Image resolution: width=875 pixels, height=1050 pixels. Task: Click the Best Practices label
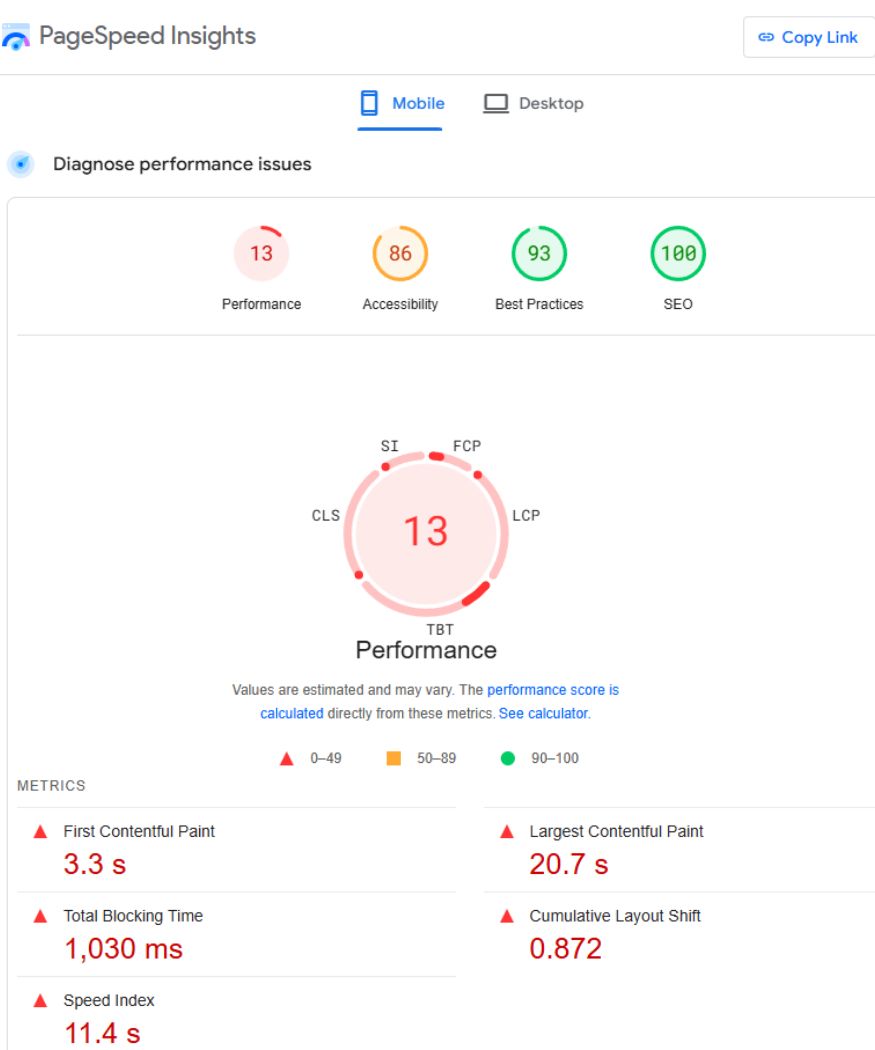[x=539, y=304]
